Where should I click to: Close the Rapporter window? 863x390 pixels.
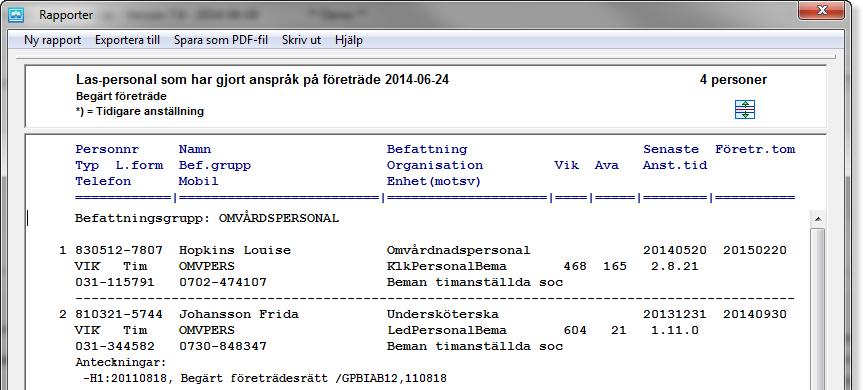pos(822,10)
